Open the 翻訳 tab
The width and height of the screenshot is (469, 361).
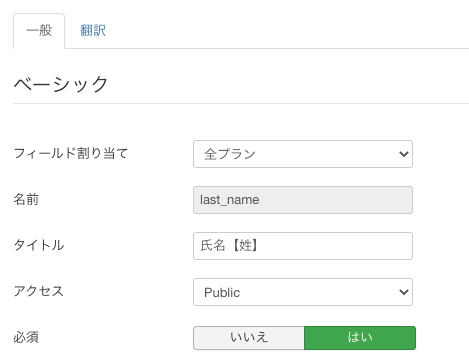tap(93, 31)
